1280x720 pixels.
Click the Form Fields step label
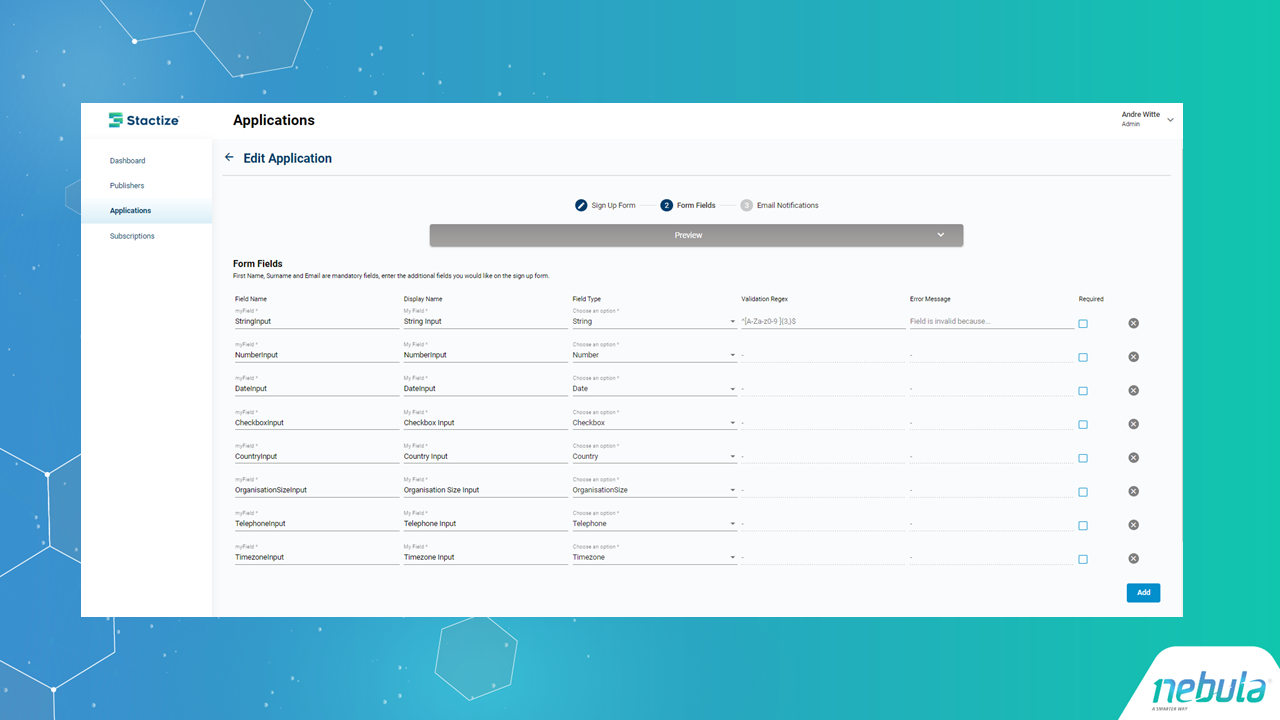point(696,205)
